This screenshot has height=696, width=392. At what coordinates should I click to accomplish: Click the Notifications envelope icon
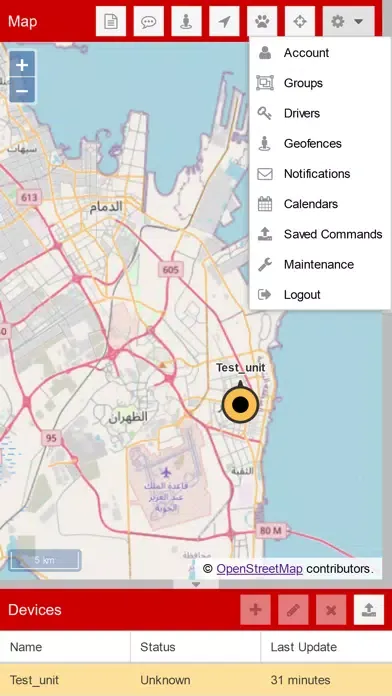pos(265,174)
